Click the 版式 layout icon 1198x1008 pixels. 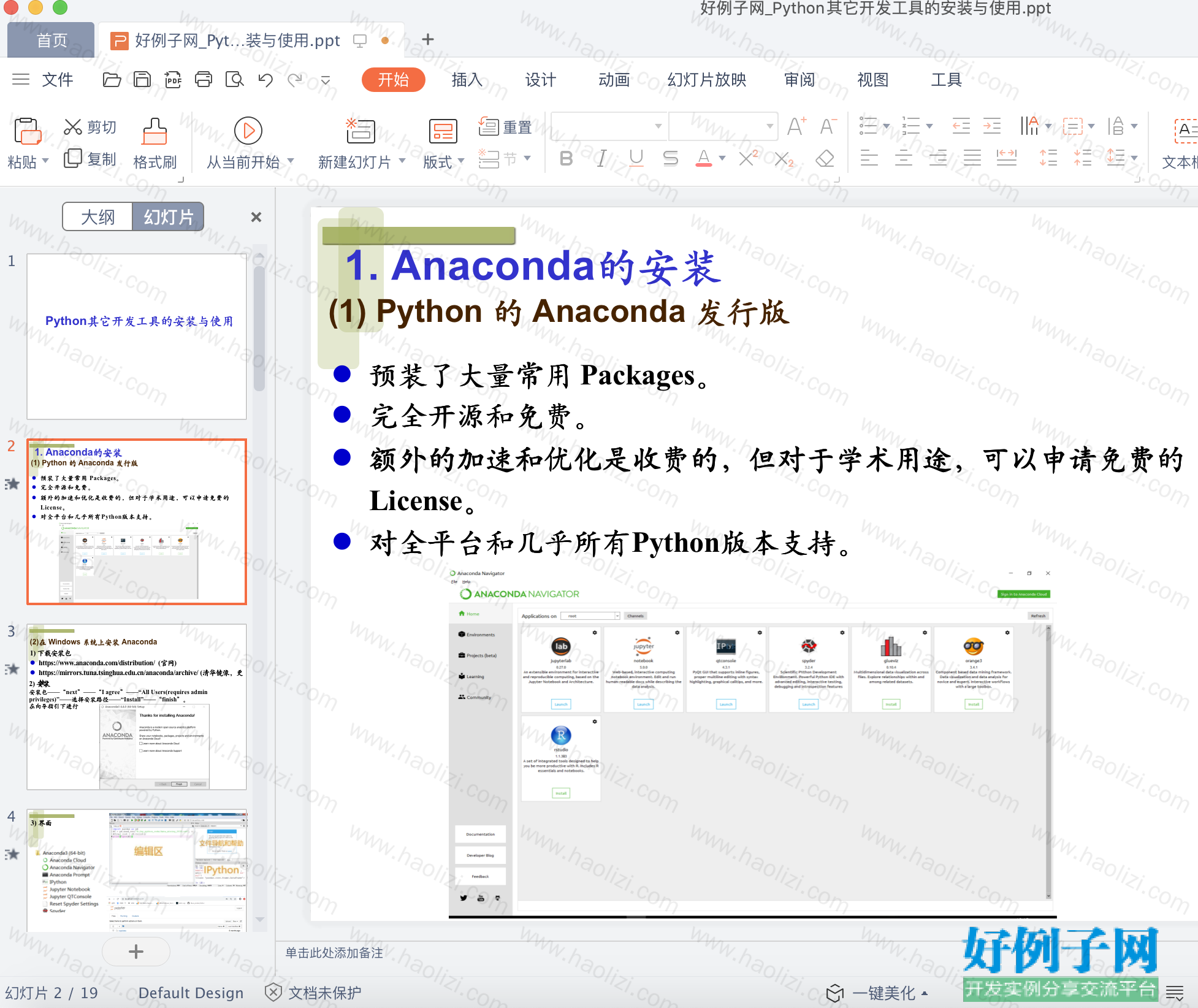443,131
